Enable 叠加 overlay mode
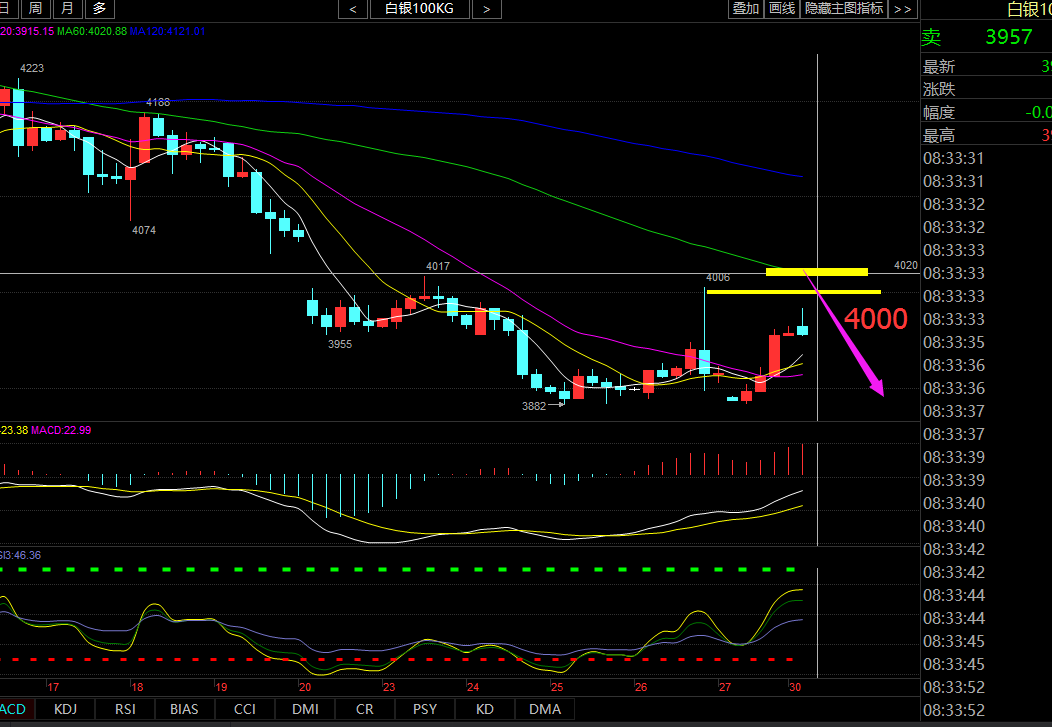 click(745, 9)
